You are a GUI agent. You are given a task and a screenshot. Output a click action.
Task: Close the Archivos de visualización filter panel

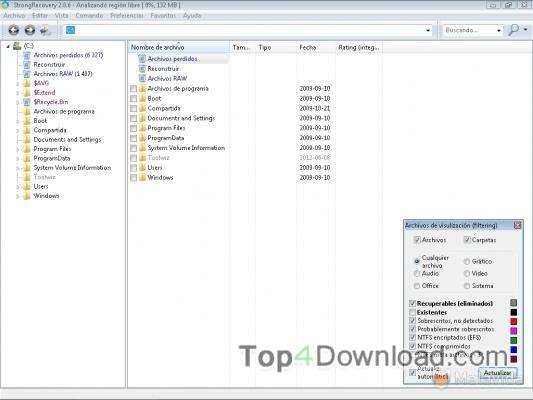(517, 225)
